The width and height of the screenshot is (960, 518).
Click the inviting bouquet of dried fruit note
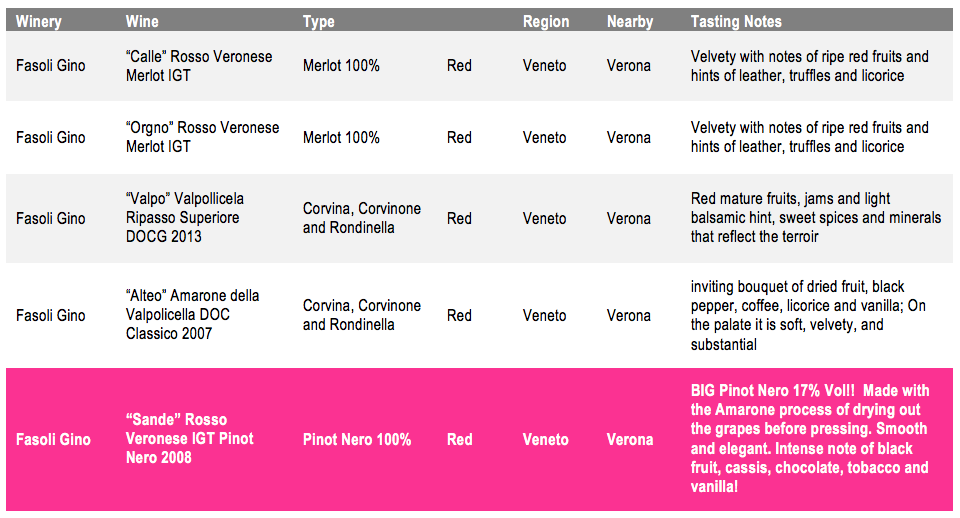click(x=808, y=315)
